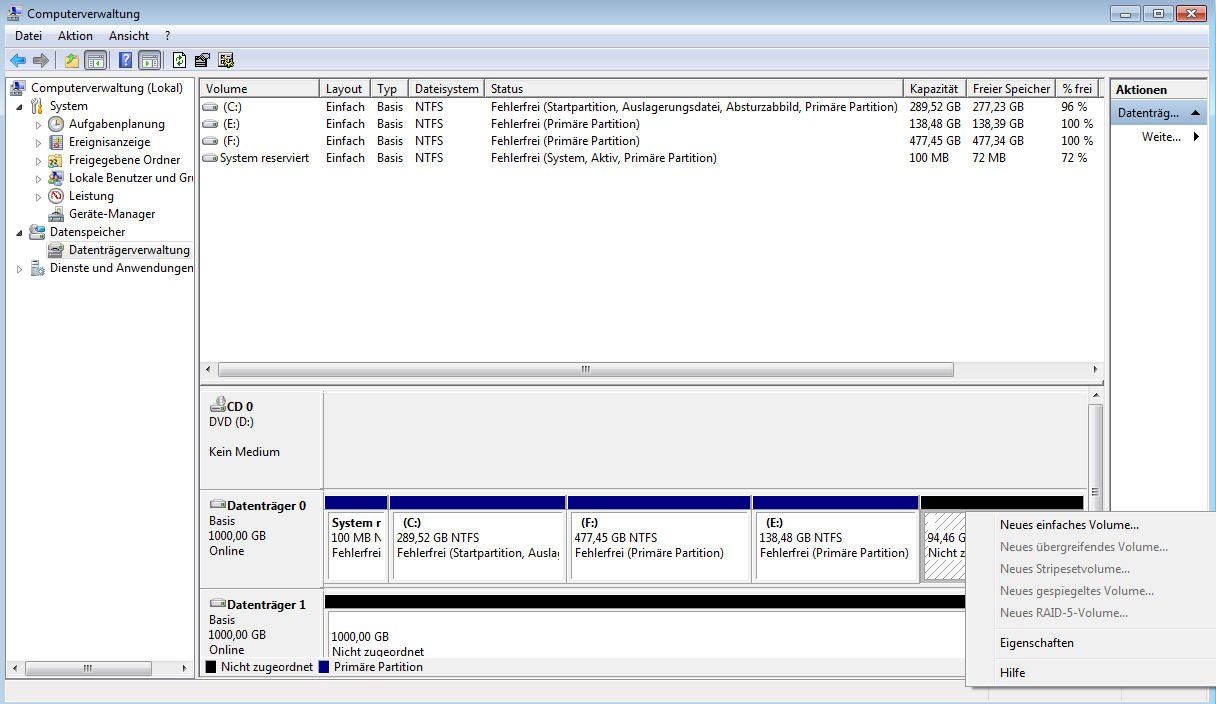
Task: Sort by the Status column header
Action: pyautogui.click(x=693, y=89)
